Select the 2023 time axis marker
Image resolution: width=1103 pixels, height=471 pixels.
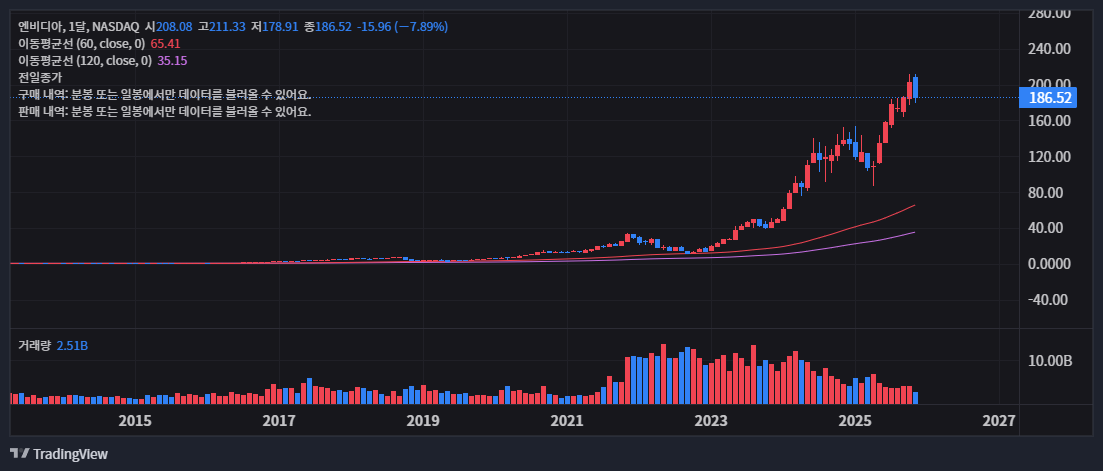point(711,420)
